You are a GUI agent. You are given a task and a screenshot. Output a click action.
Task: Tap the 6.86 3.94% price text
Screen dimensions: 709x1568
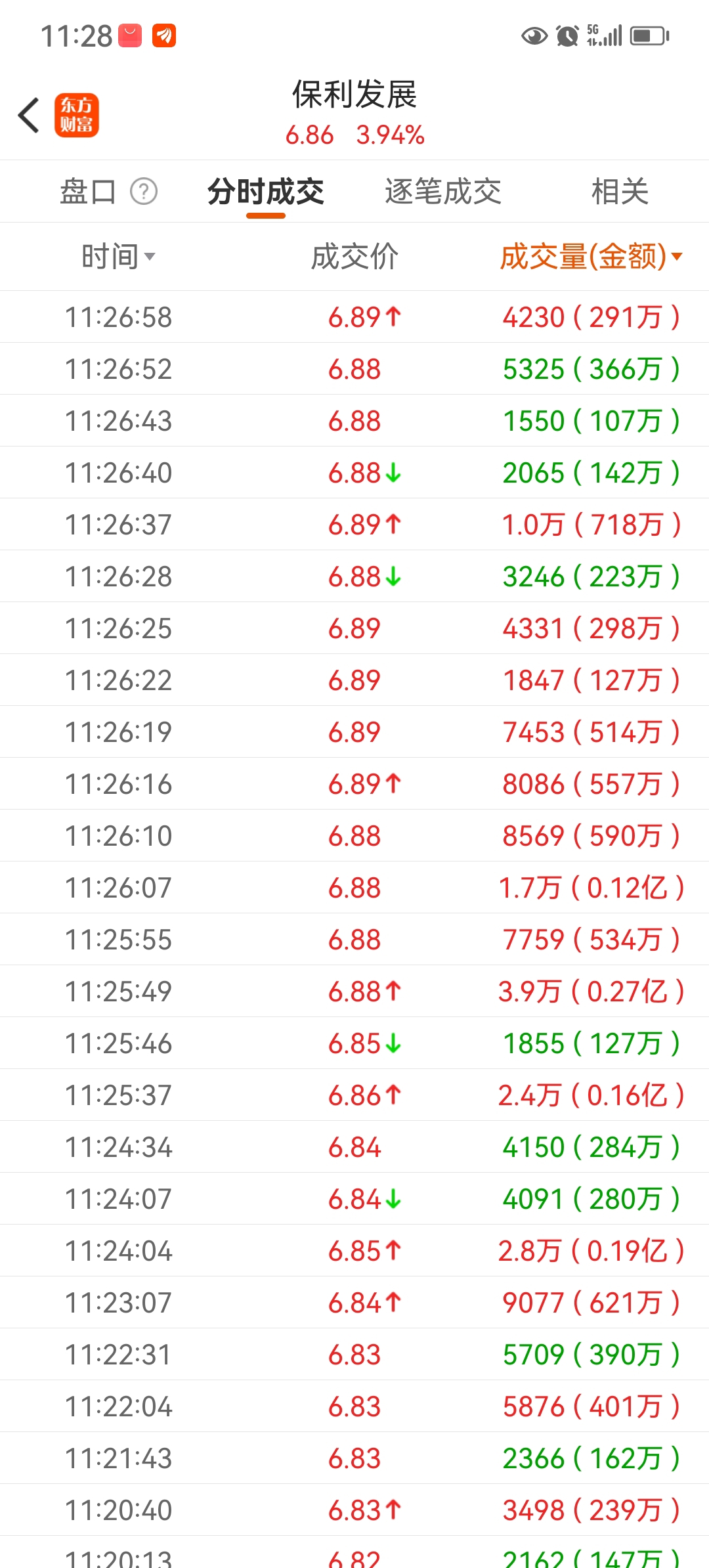click(354, 135)
